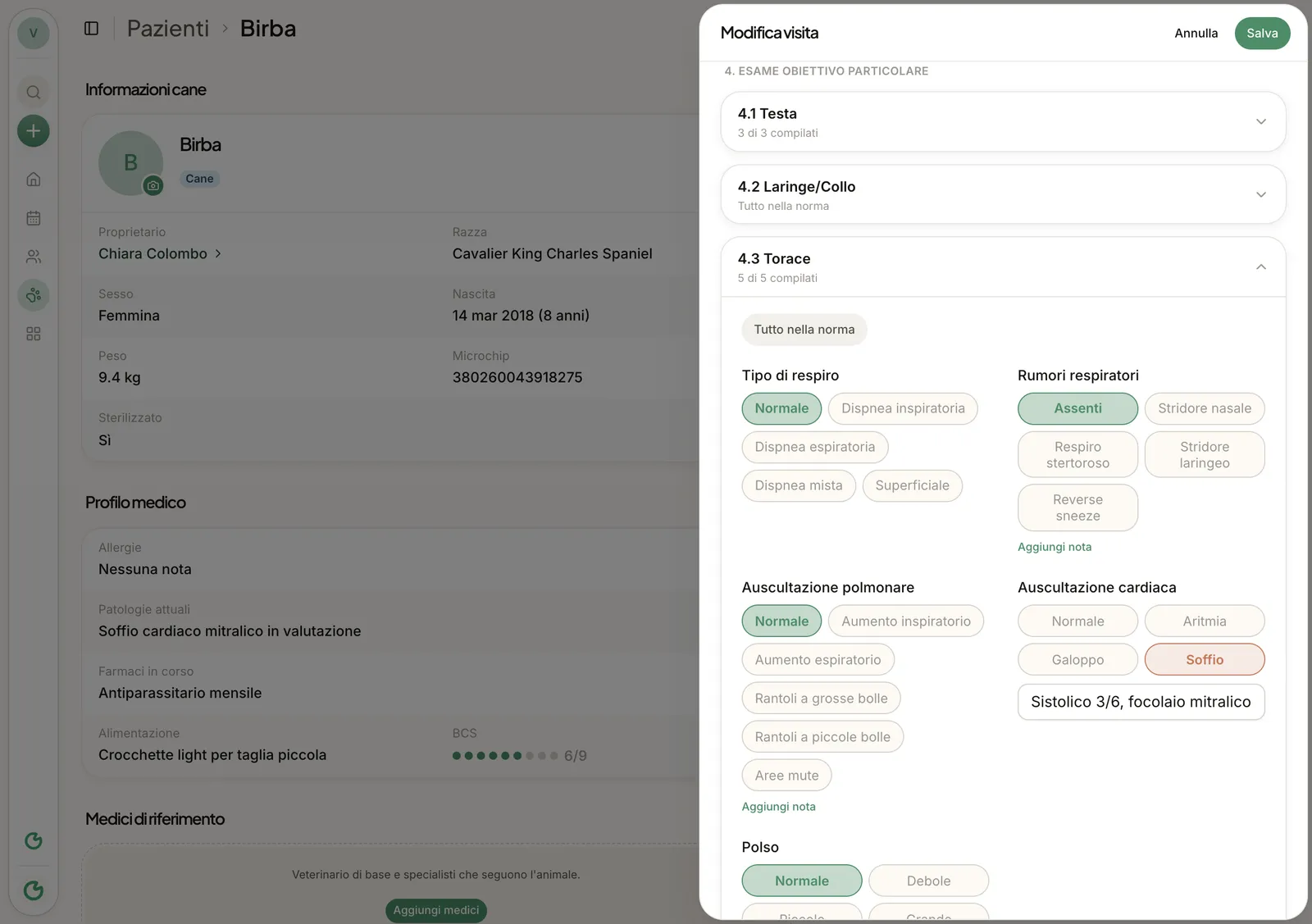Screen dimensions: 1312x924
Task: Click the upper green circular logo icon
Action: (33, 840)
